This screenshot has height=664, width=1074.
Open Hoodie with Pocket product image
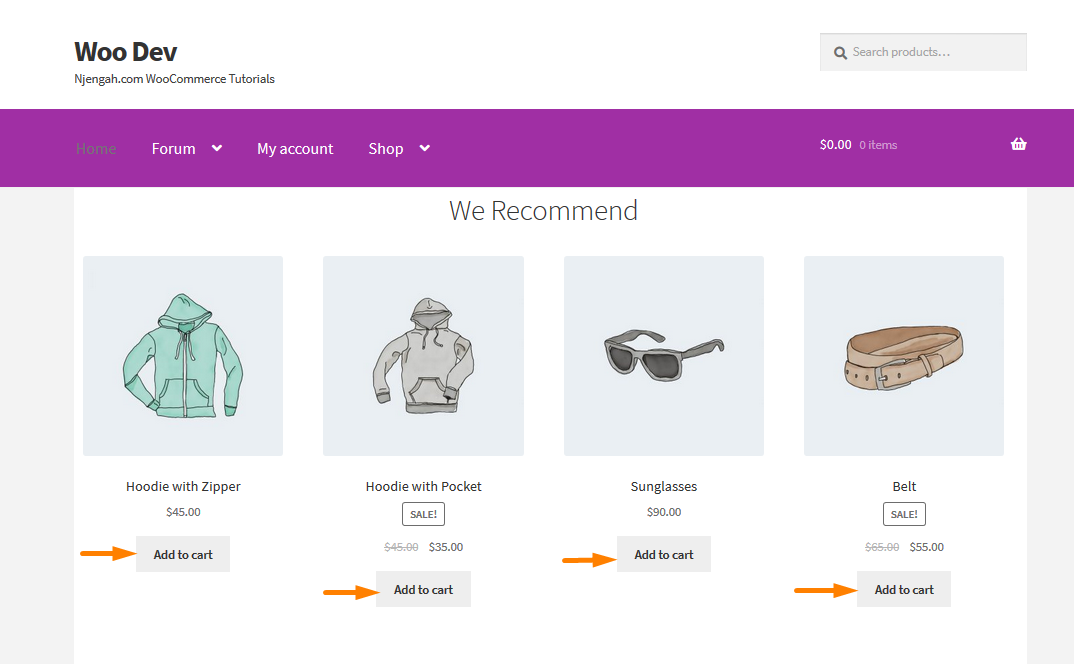tap(423, 356)
